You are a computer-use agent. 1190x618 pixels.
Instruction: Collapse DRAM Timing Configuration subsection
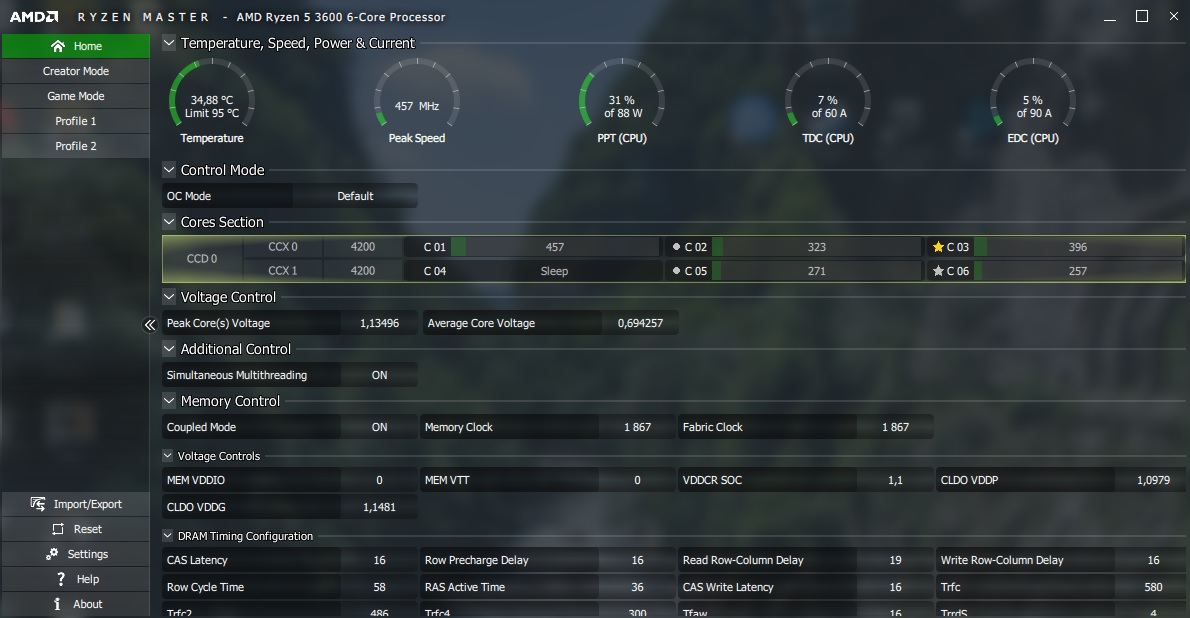pos(168,535)
